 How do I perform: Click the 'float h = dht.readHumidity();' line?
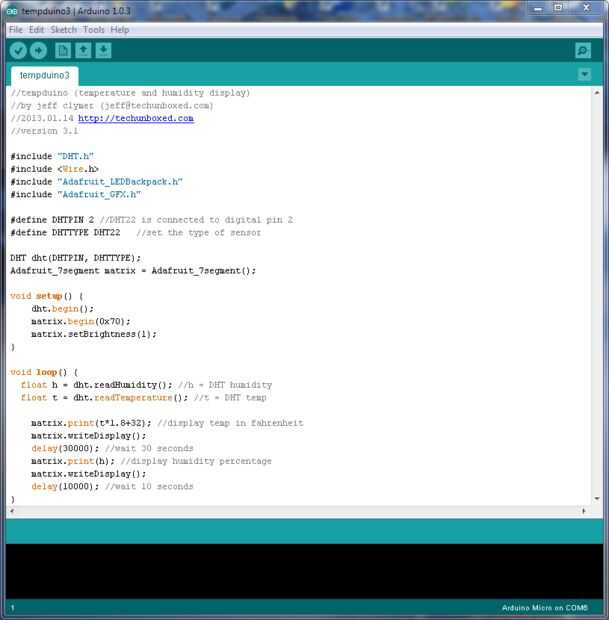146,385
